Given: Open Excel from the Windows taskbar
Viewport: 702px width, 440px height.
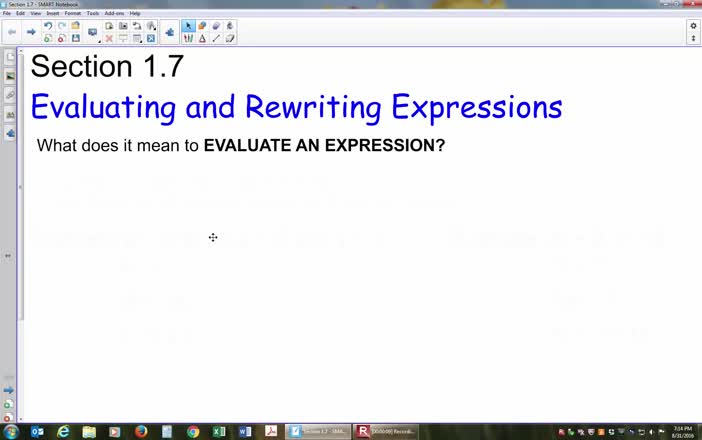Looking at the screenshot, I should [x=219, y=431].
